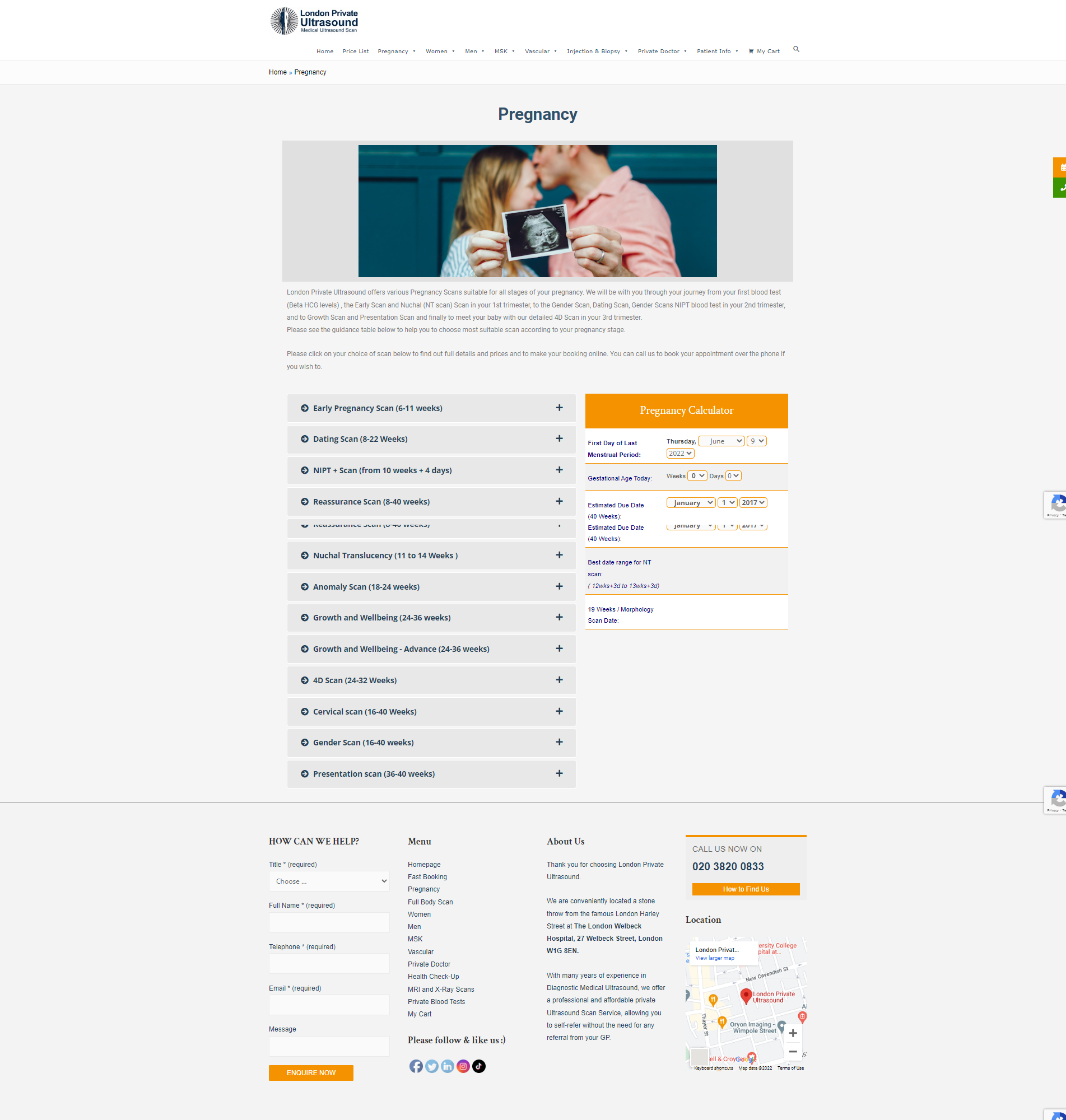Image resolution: width=1066 pixels, height=1120 pixels.
Task: Open the last period year dropdown 2022
Action: [680, 453]
